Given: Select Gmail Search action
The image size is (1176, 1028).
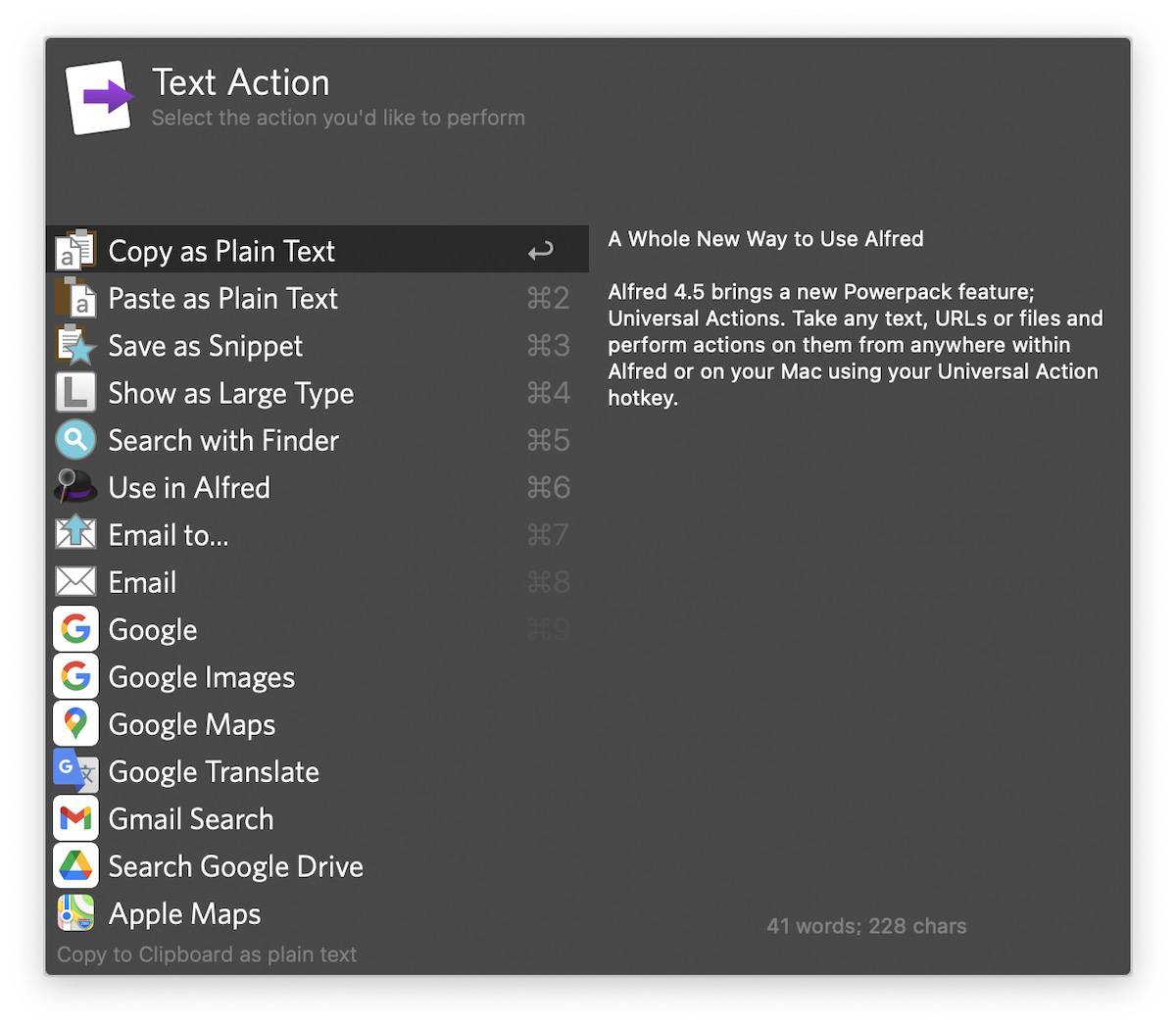Looking at the screenshot, I should point(318,818).
